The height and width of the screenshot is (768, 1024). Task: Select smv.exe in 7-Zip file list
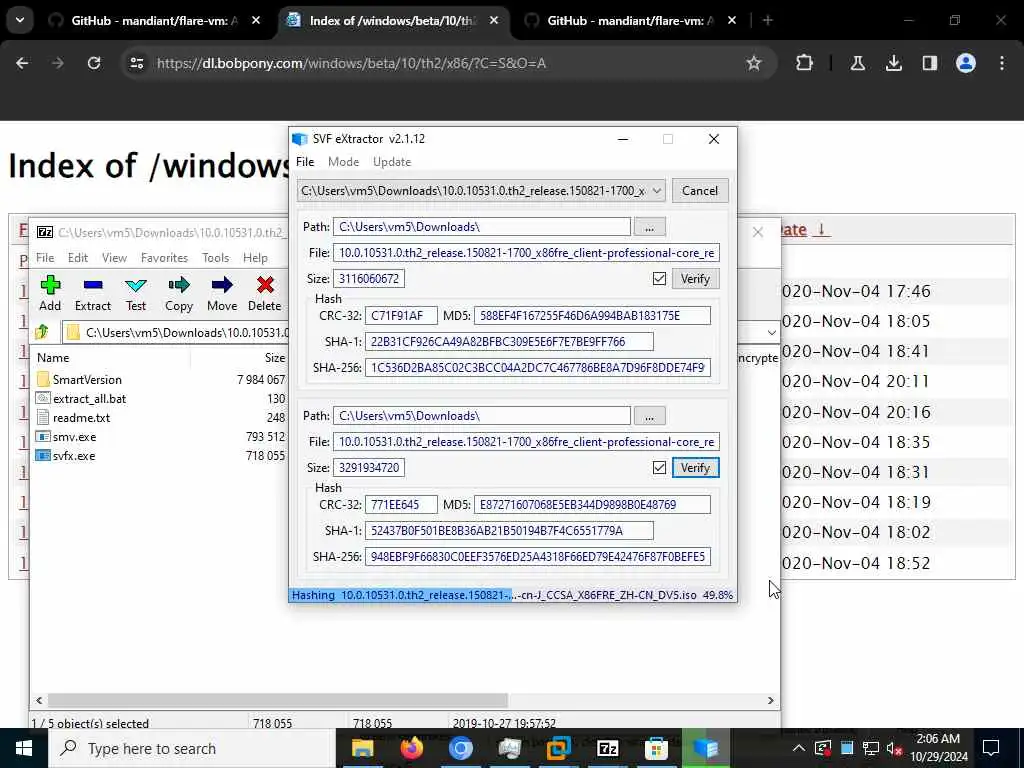(74, 436)
